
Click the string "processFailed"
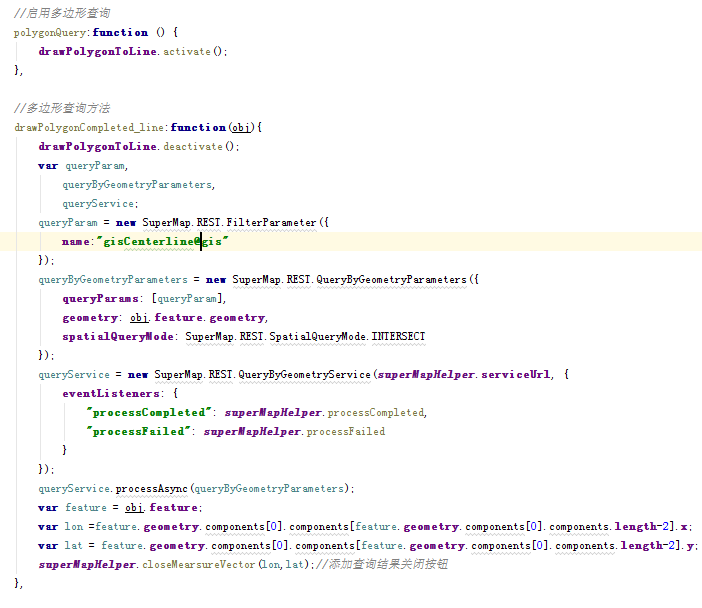pos(139,431)
